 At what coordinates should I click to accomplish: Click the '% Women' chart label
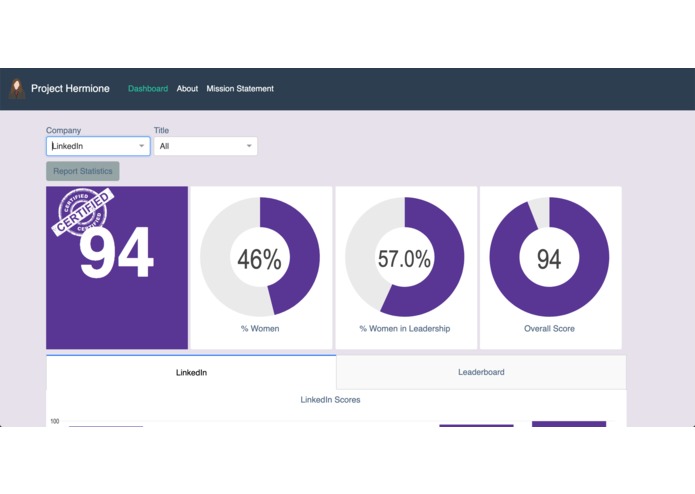[x=260, y=329]
